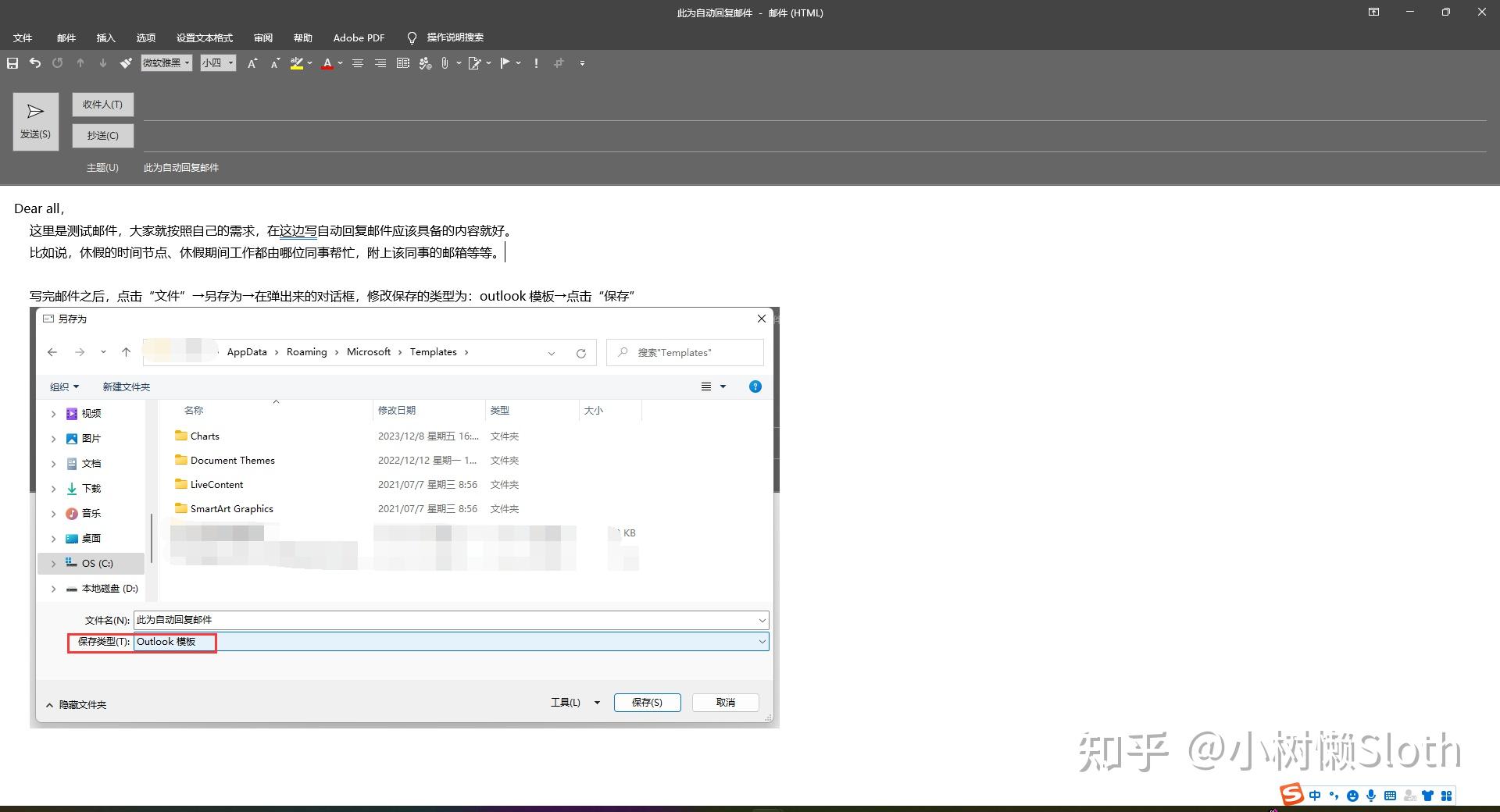Screen dimensions: 1500x812
Task: Click the 发送(S) send button
Action: point(35,122)
